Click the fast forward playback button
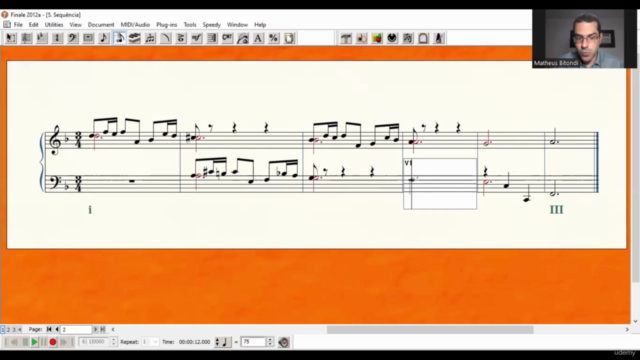This screenshot has height=360, width=640. click(x=63, y=342)
